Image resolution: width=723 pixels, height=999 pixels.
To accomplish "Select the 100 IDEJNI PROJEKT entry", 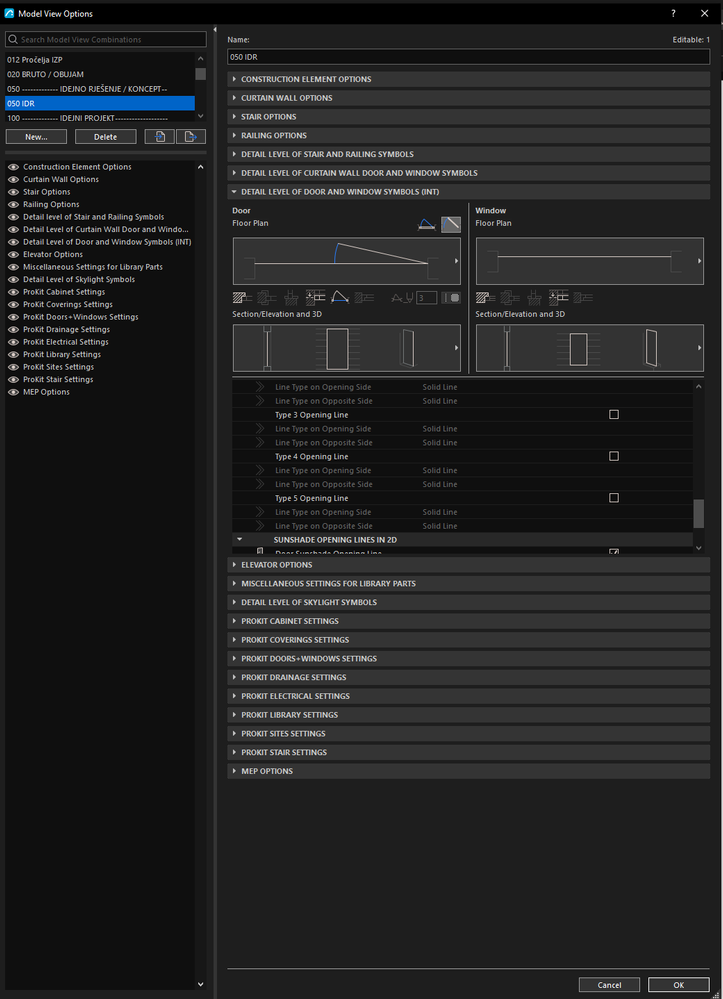I will click(x=99, y=118).
